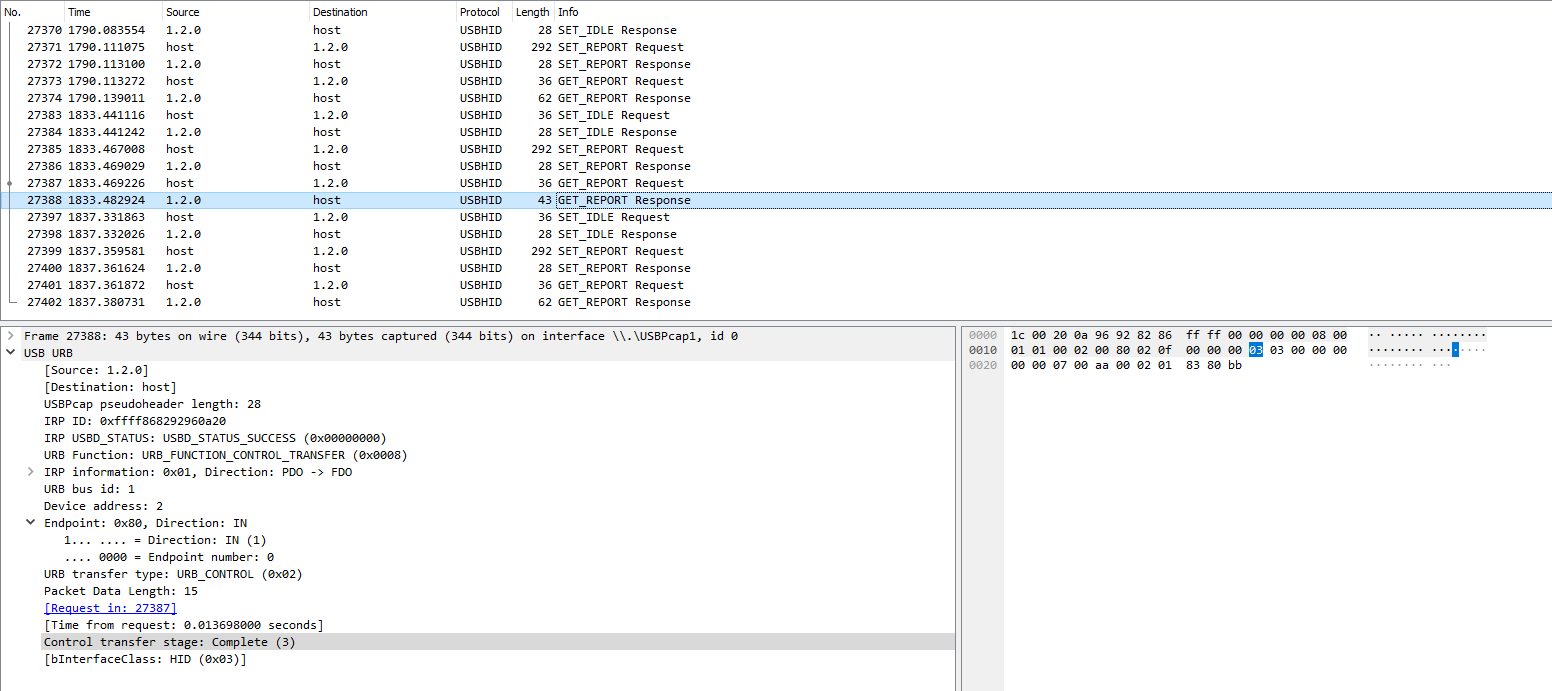This screenshot has height=691, width=1552.
Task: Select the URB Function field line
Action: point(225,455)
